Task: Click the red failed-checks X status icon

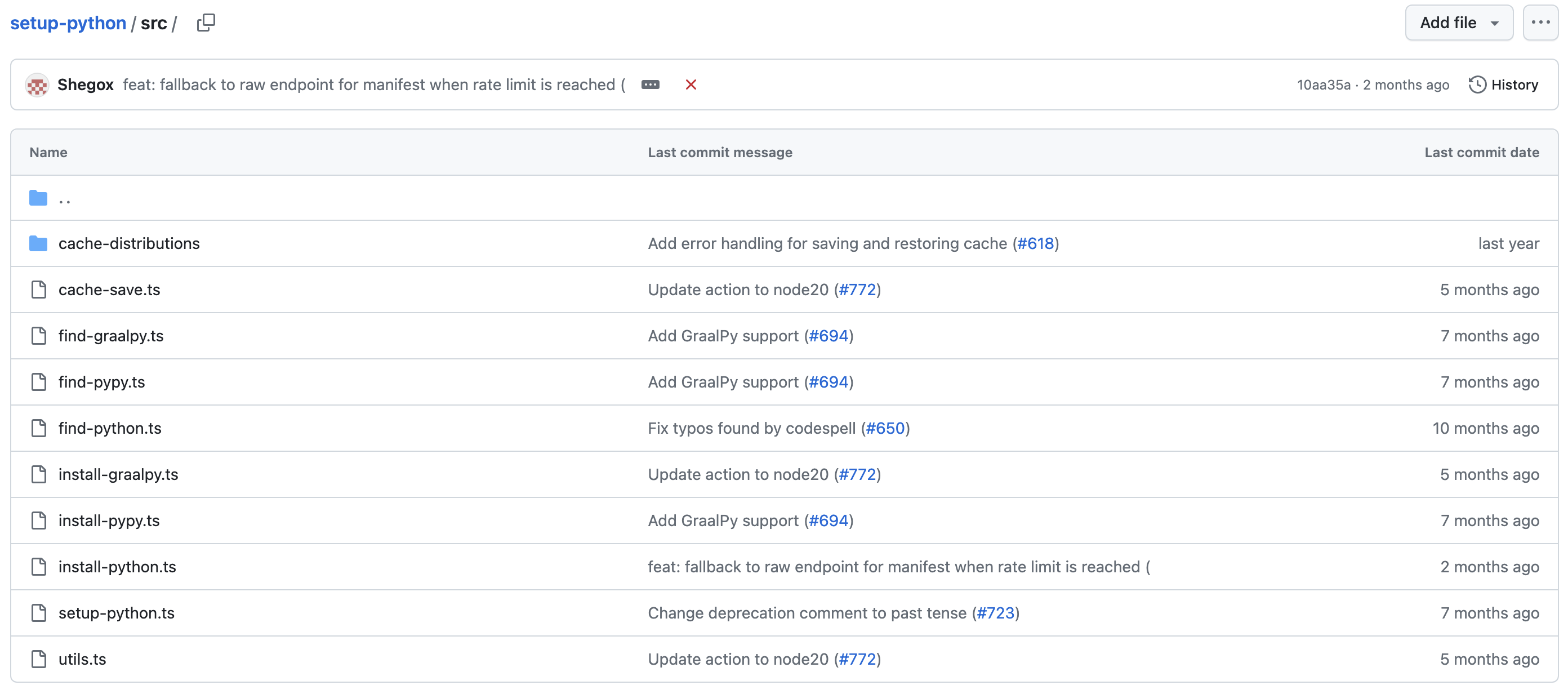Action: point(691,84)
